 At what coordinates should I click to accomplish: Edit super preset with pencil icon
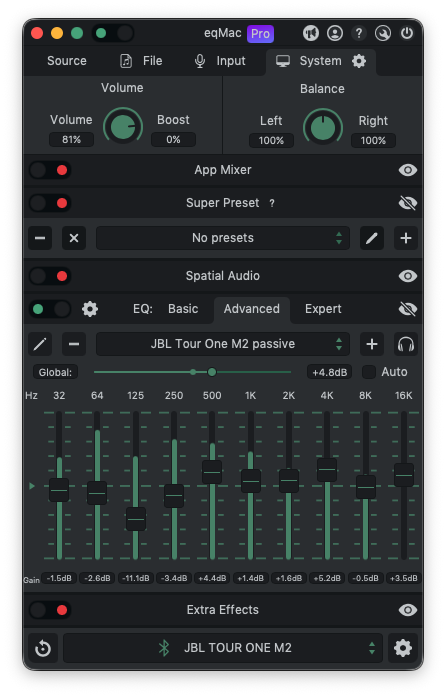(x=372, y=238)
